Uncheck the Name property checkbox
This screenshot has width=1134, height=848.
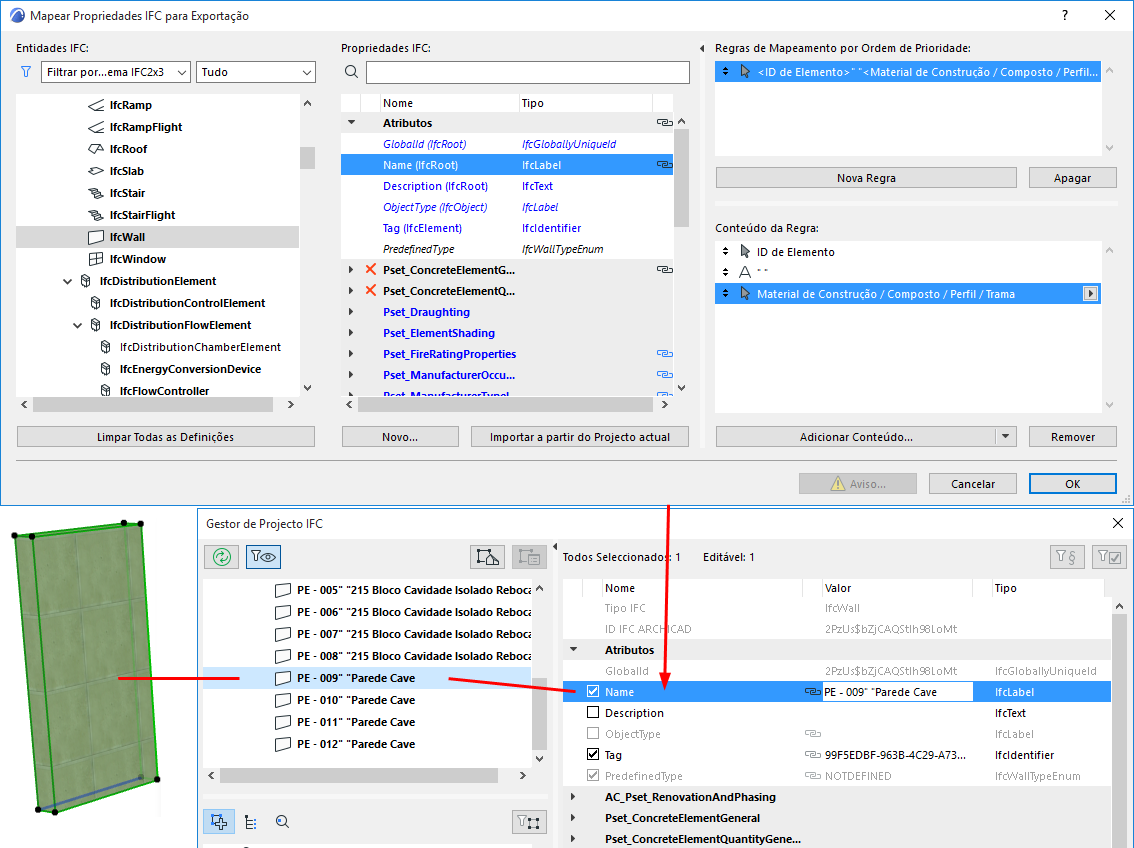pyautogui.click(x=593, y=691)
